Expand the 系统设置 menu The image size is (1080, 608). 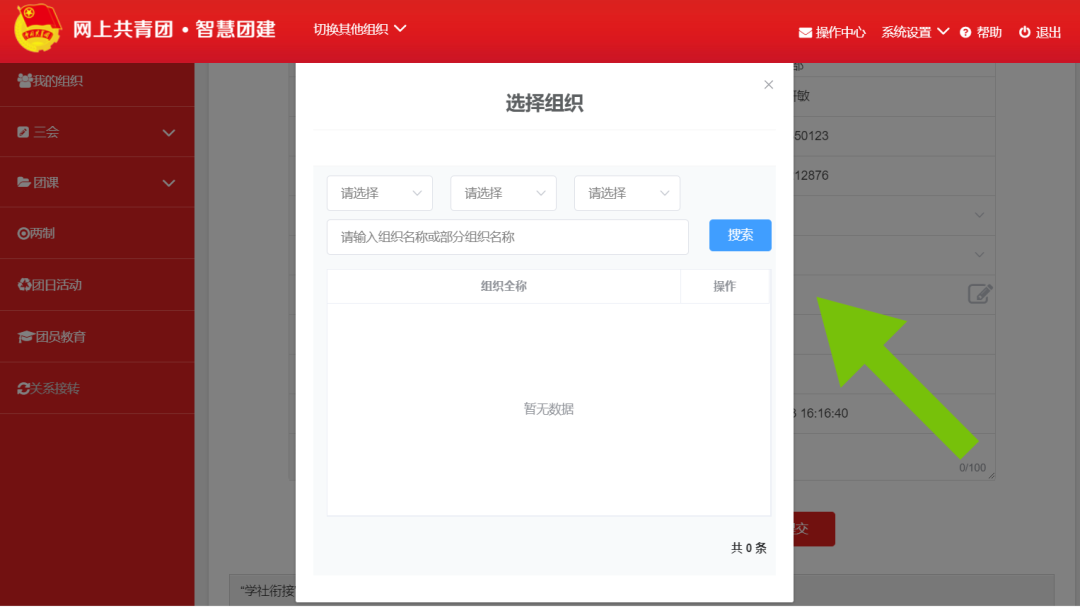pyautogui.click(x=915, y=32)
